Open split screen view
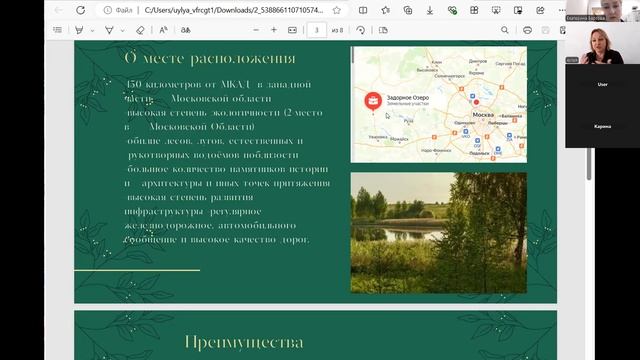640x360 pixels. 363,10
